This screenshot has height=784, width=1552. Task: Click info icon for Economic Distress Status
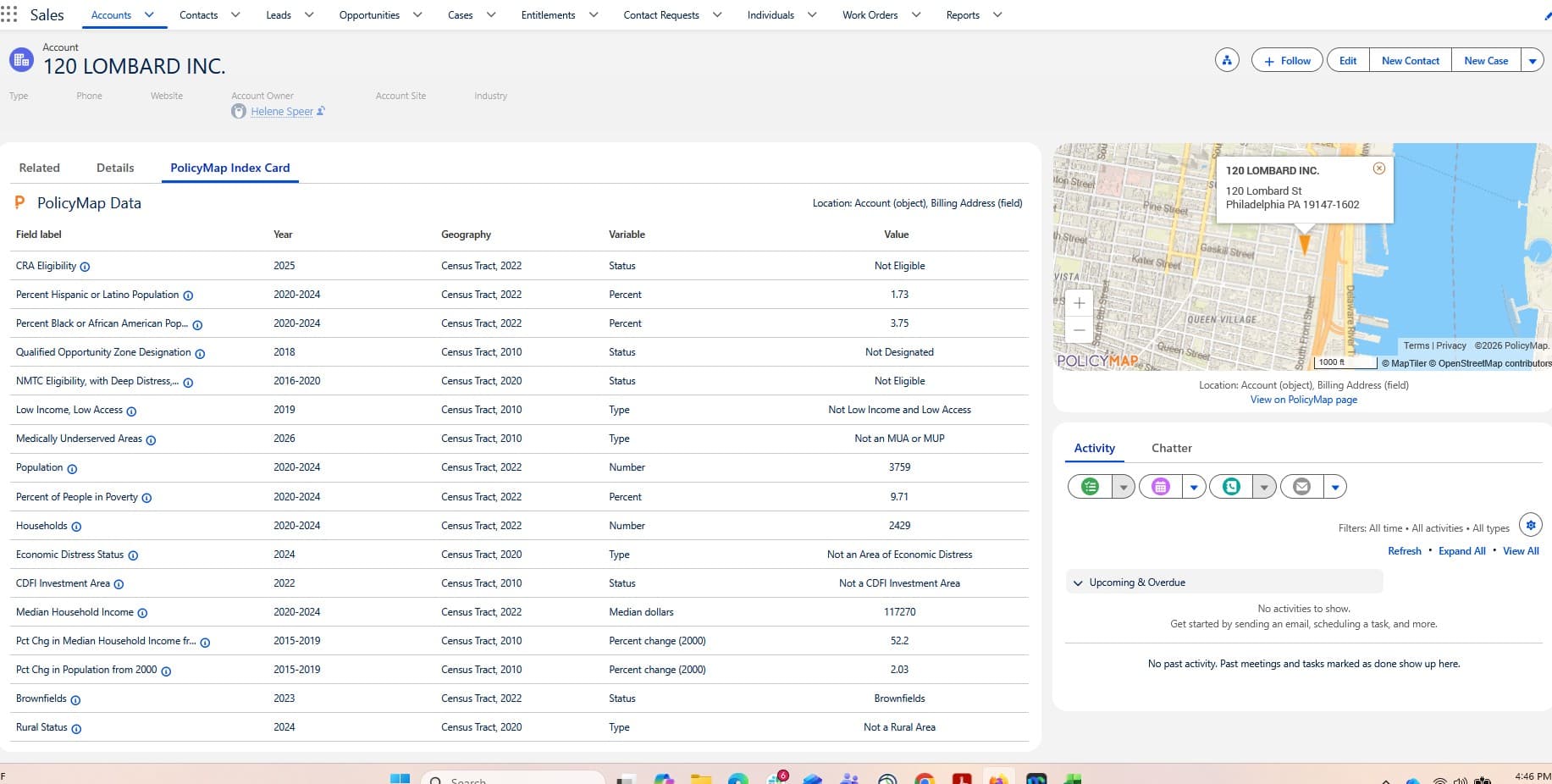tap(133, 555)
